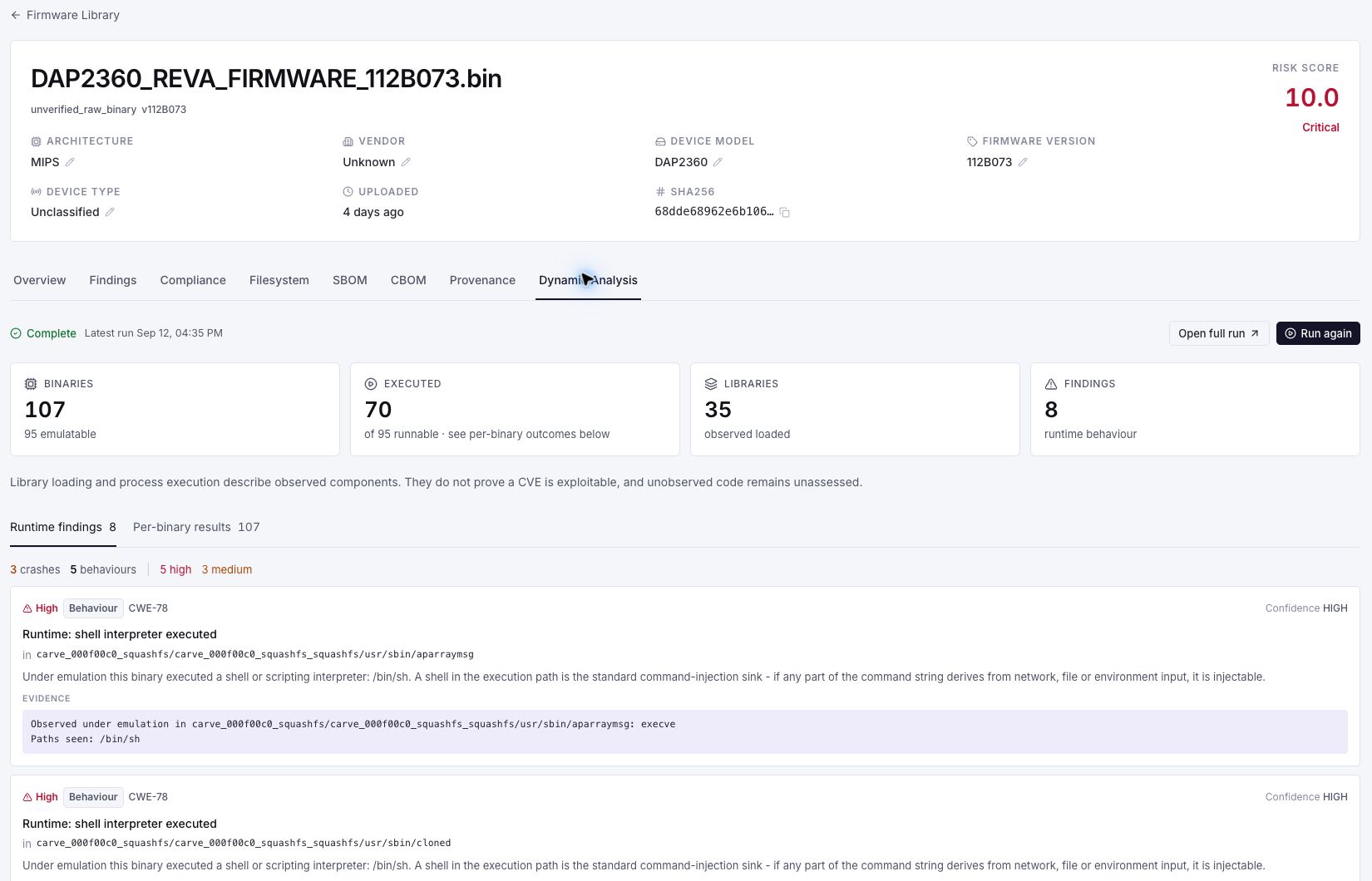This screenshot has width=1372, height=881.
Task: Click the back arrow to Firmware Library
Action: pos(16,15)
